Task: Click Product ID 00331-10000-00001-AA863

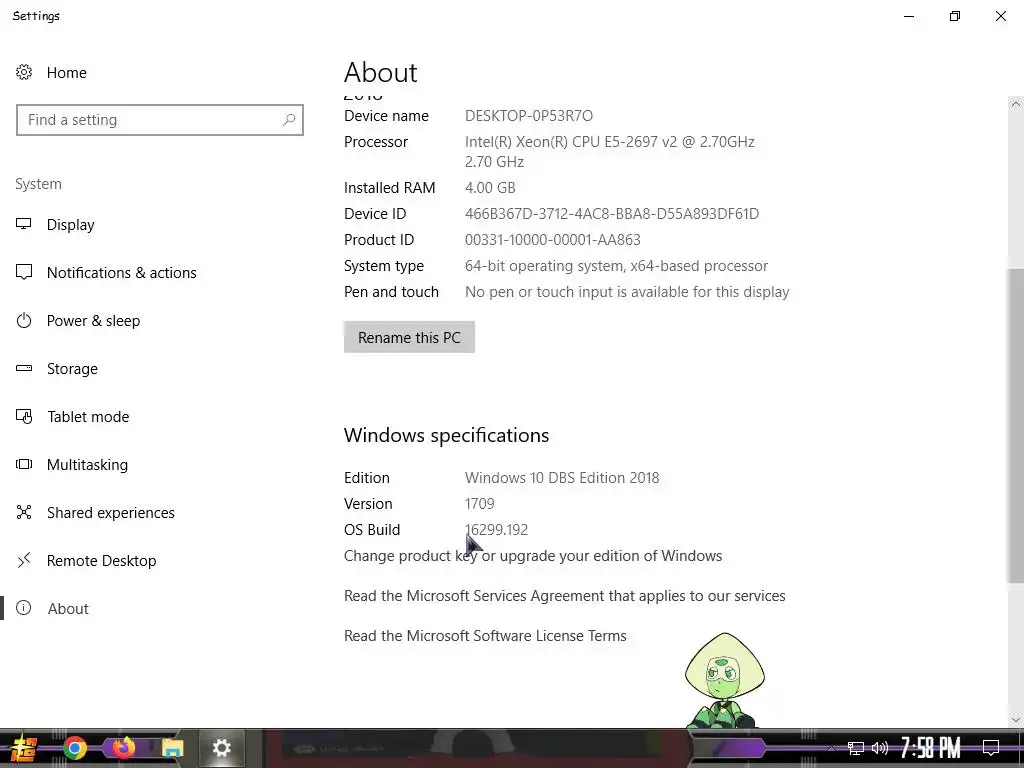Action: [552, 240]
